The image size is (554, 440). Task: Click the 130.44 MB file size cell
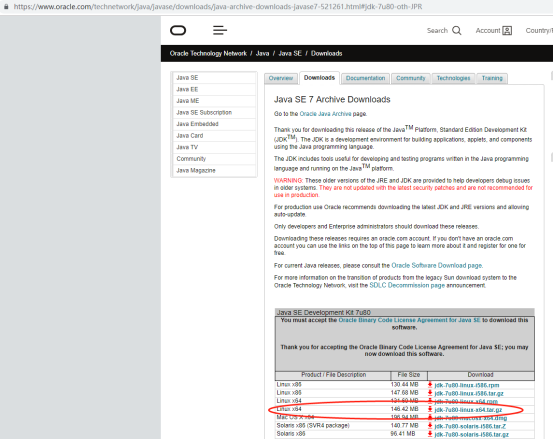[404, 385]
